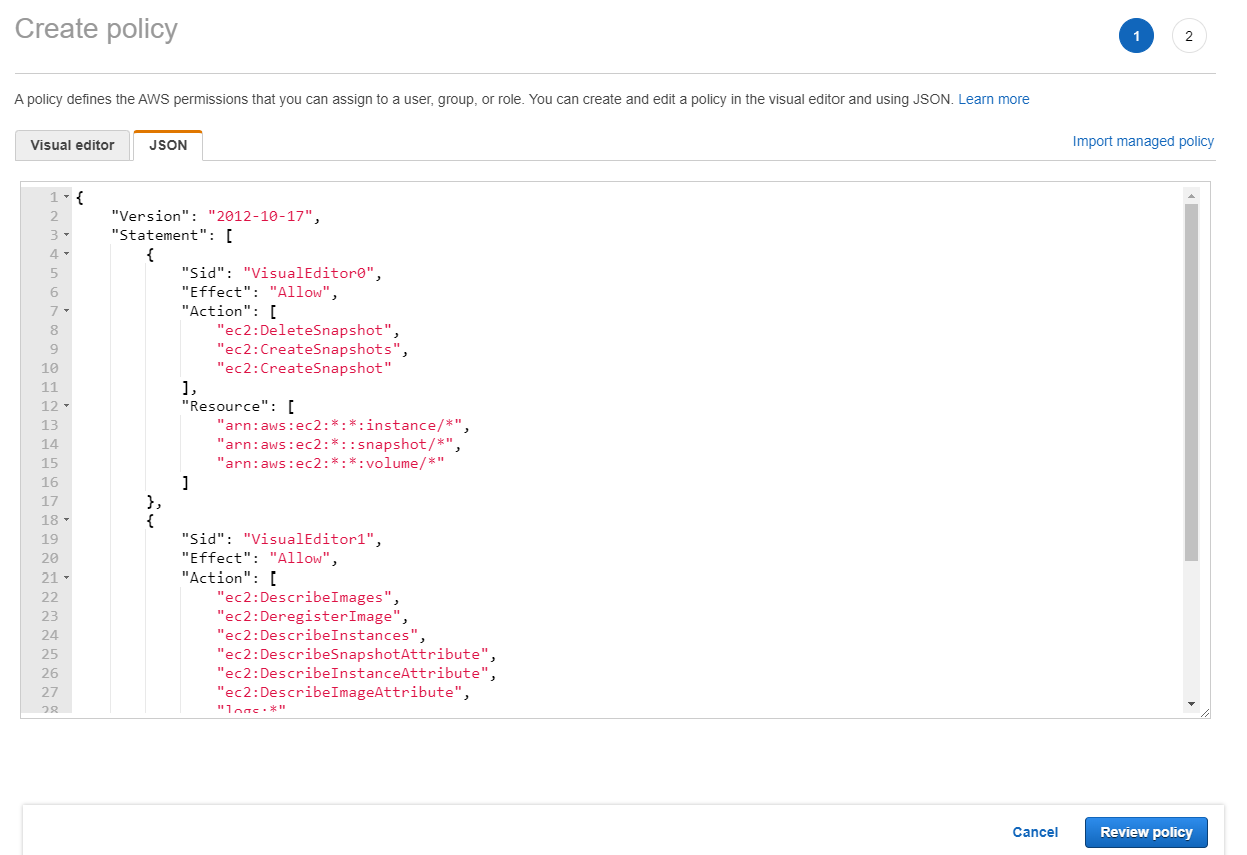Click the editor resize handle corner
Screen dimensions: 1247x855
coord(1205,713)
